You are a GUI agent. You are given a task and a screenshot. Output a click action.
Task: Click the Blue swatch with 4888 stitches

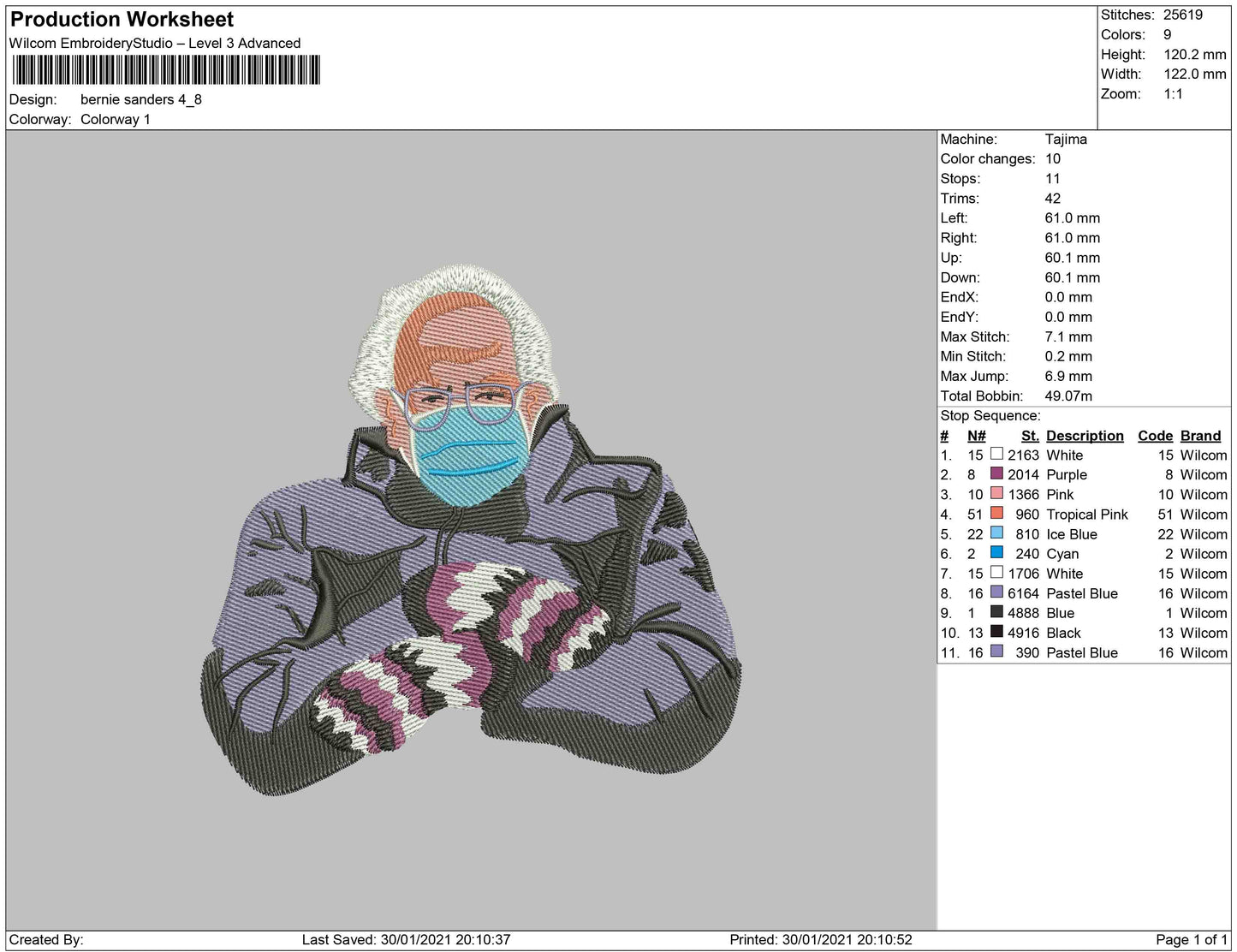coord(996,612)
